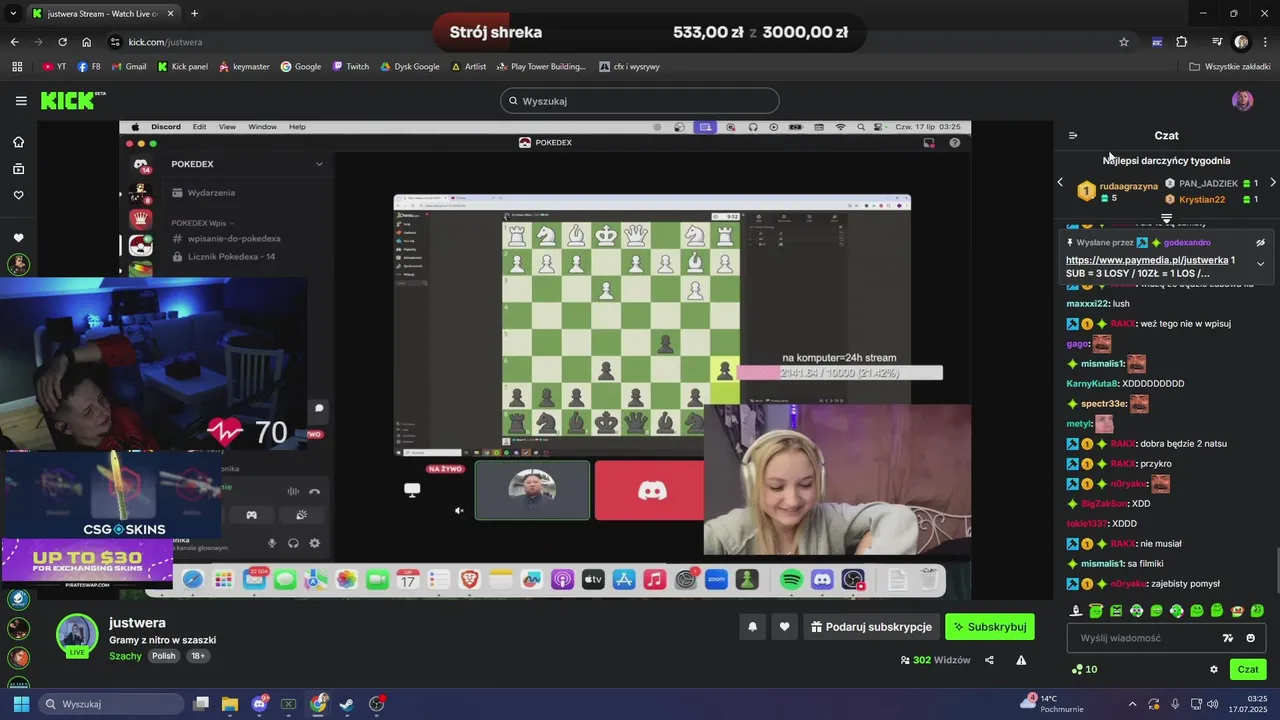Click Subskrybuj button

point(990,627)
